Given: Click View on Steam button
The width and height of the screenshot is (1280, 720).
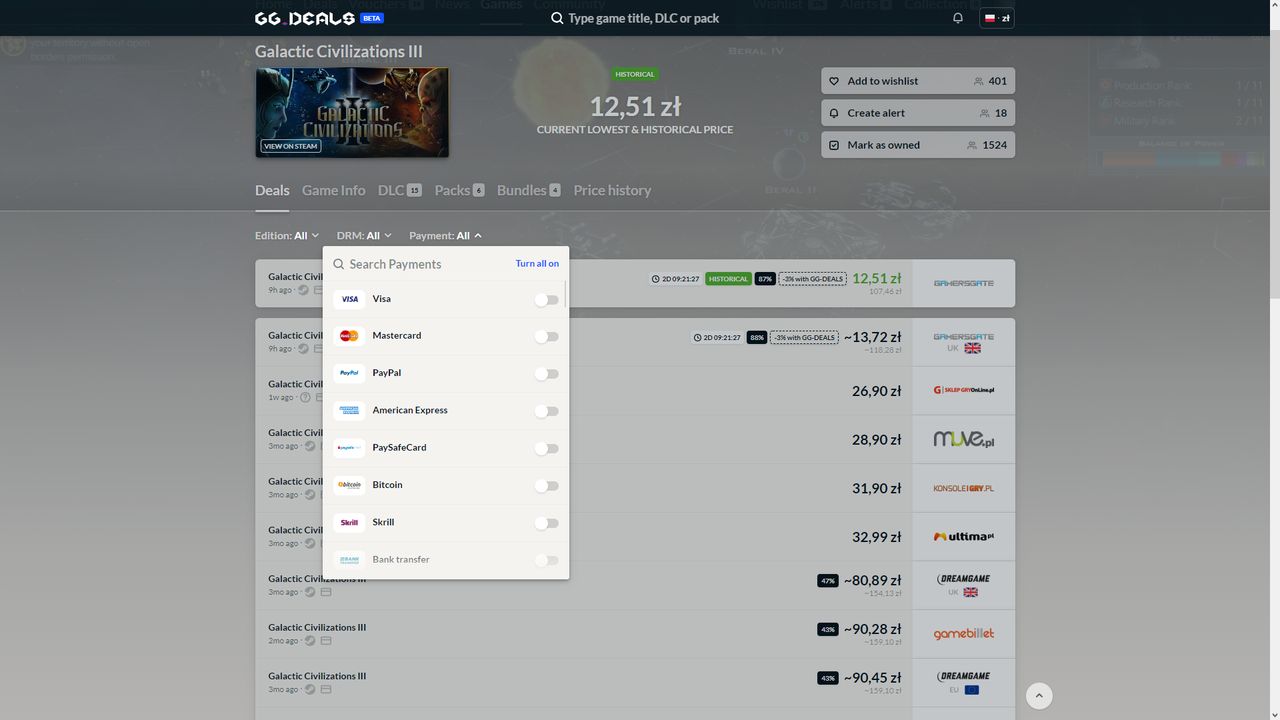Looking at the screenshot, I should click(291, 146).
